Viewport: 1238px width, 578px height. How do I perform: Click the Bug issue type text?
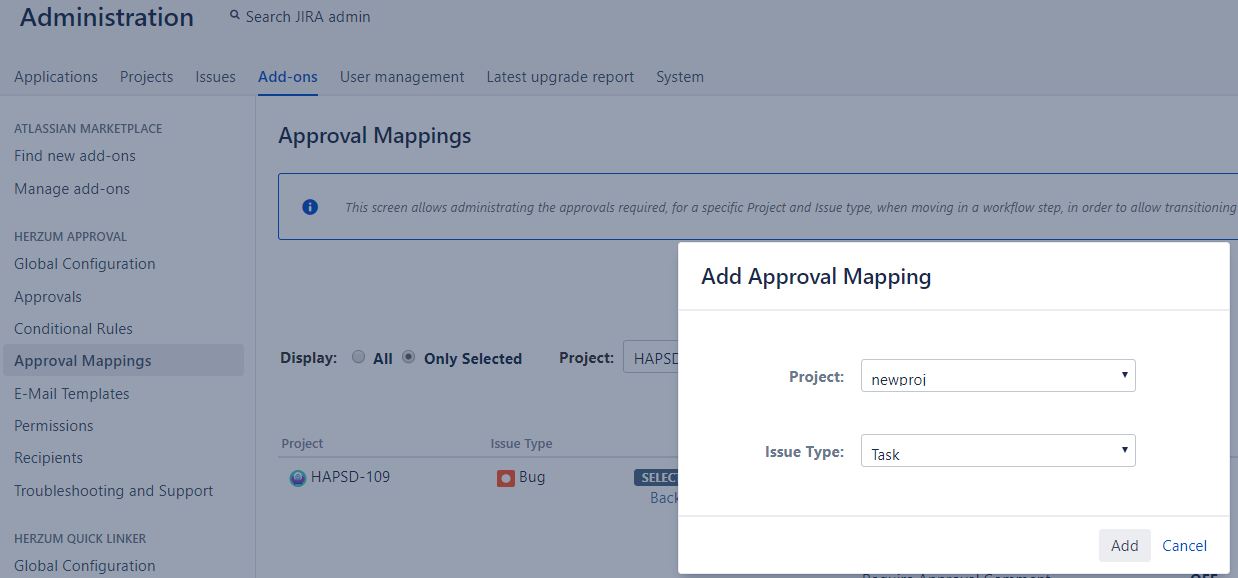pos(533,477)
